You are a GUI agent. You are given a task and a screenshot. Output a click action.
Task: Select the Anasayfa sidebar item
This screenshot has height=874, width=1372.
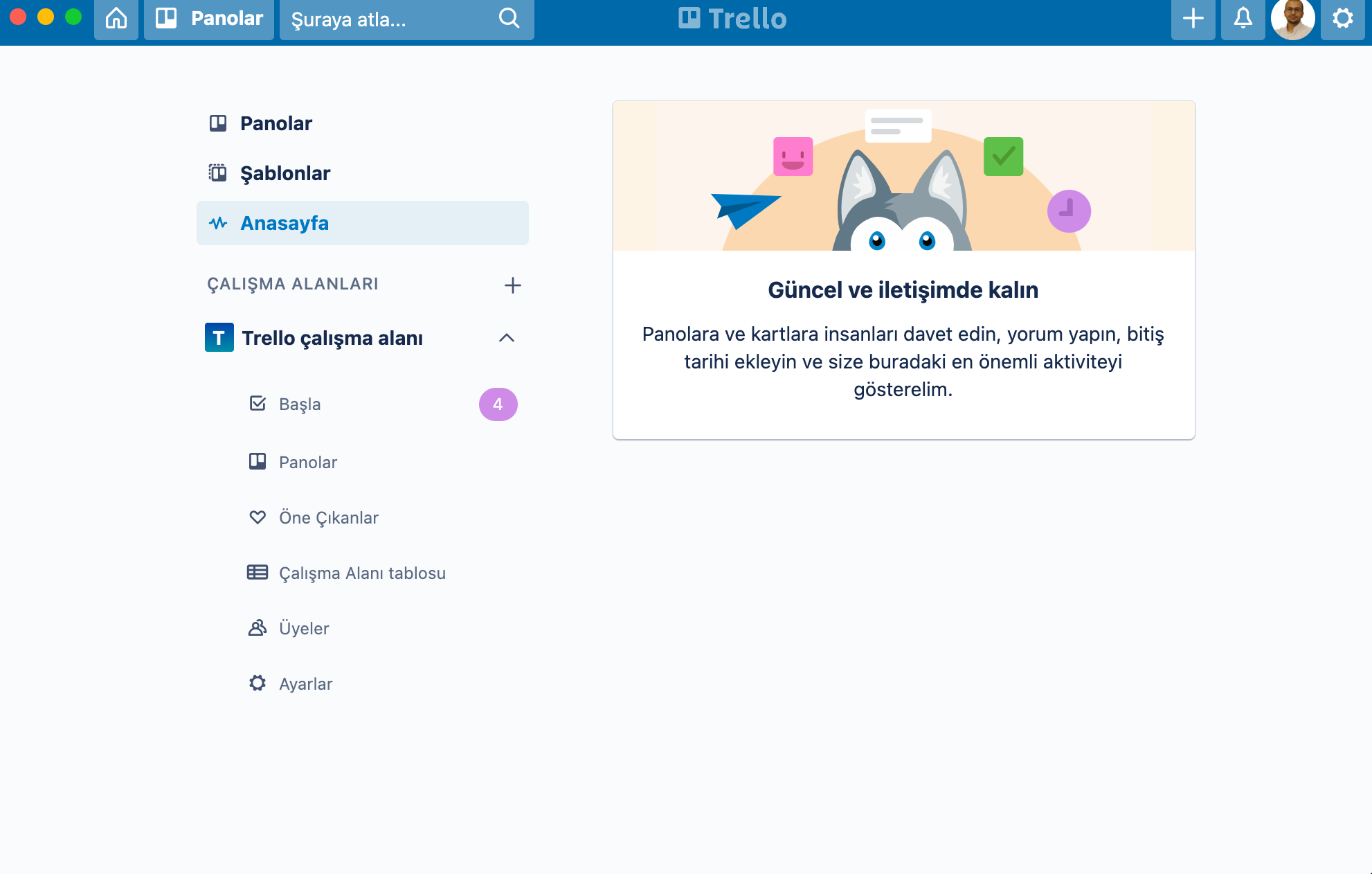[363, 223]
